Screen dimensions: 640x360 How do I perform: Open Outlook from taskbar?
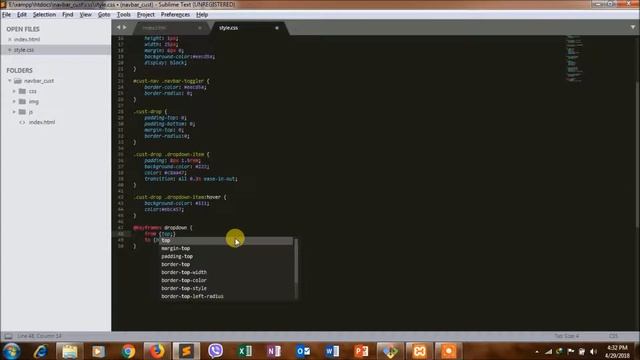(303, 351)
